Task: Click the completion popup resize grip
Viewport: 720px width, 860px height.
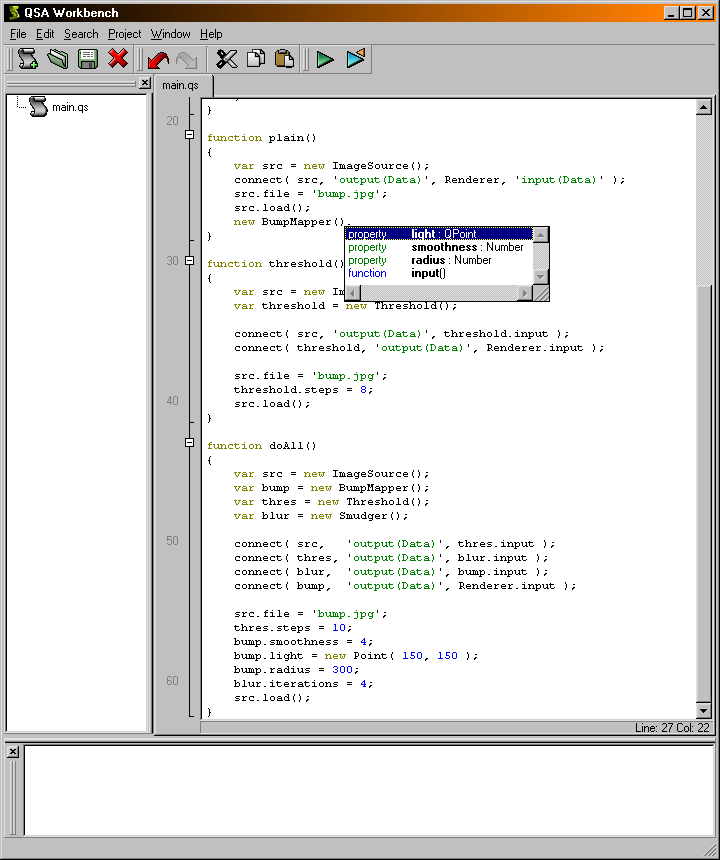Action: (x=541, y=293)
